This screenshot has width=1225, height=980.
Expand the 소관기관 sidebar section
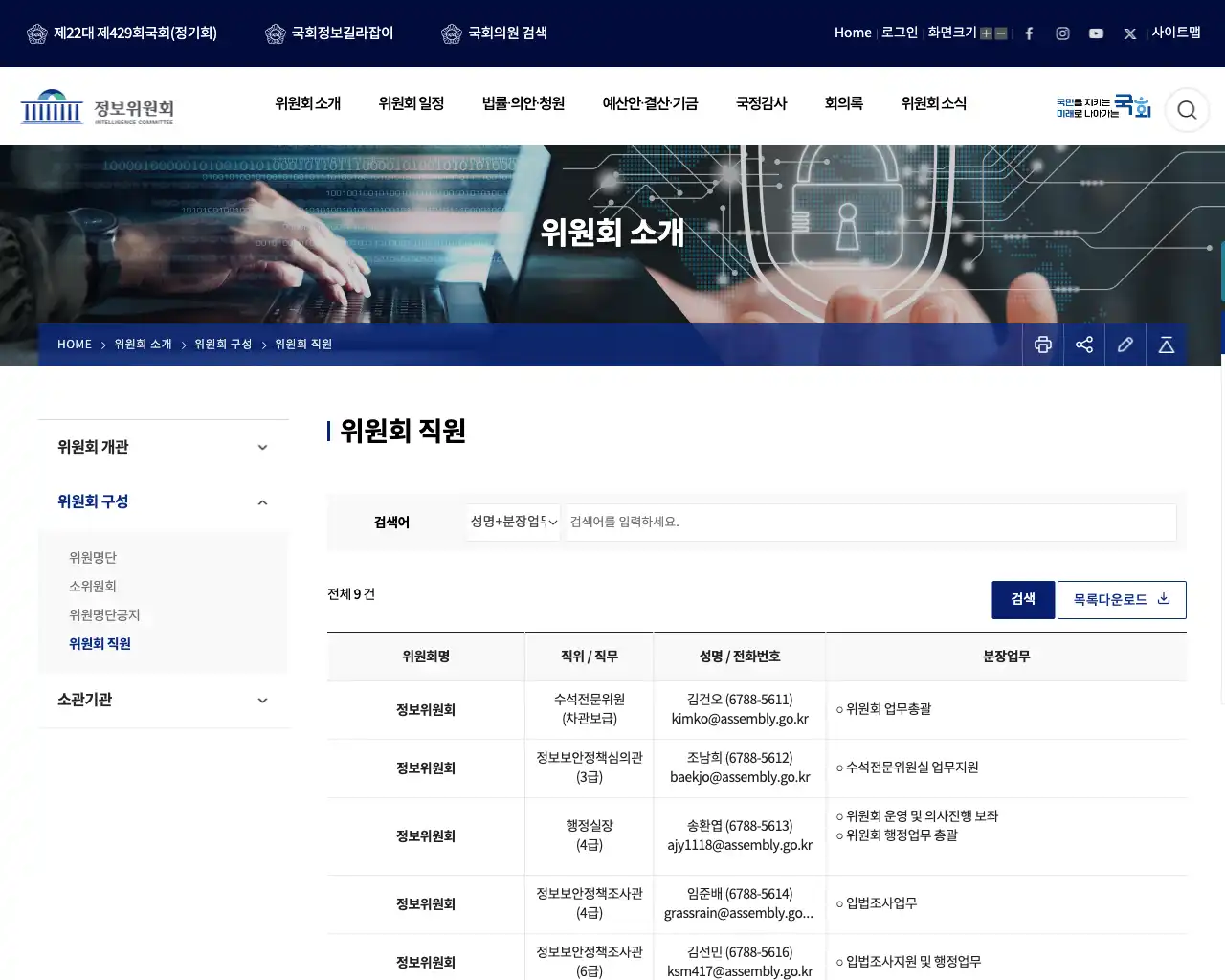tap(164, 700)
